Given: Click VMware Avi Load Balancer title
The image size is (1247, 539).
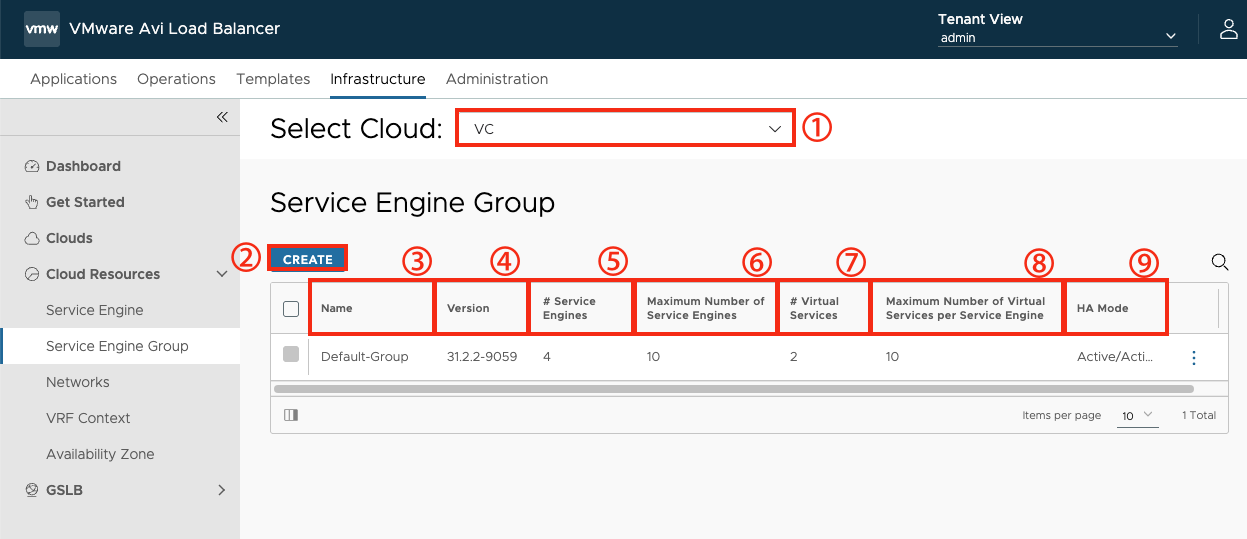Looking at the screenshot, I should [174, 29].
